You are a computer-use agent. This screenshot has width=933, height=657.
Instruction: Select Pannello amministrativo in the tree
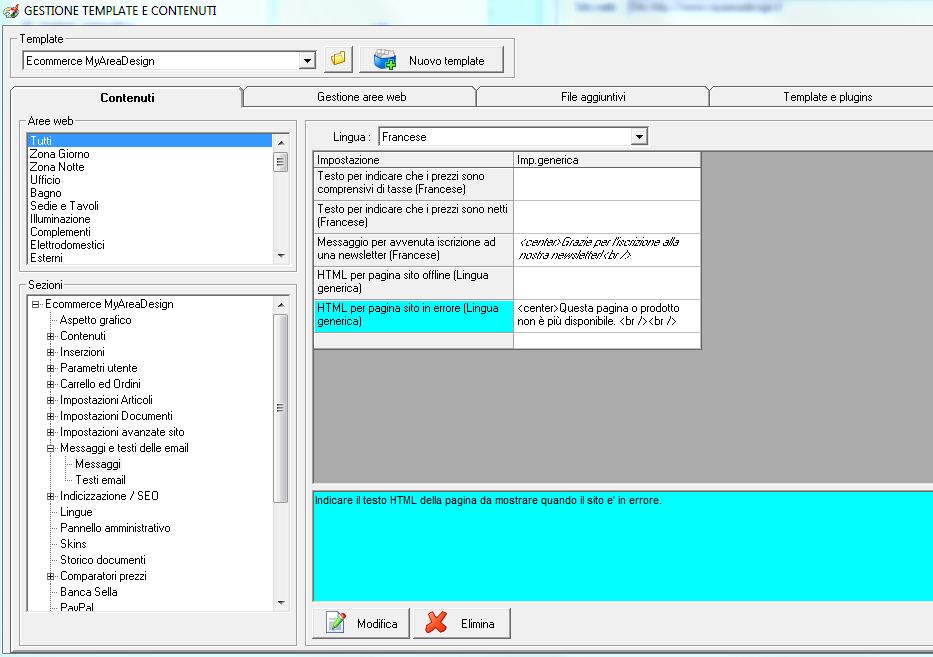coord(115,528)
